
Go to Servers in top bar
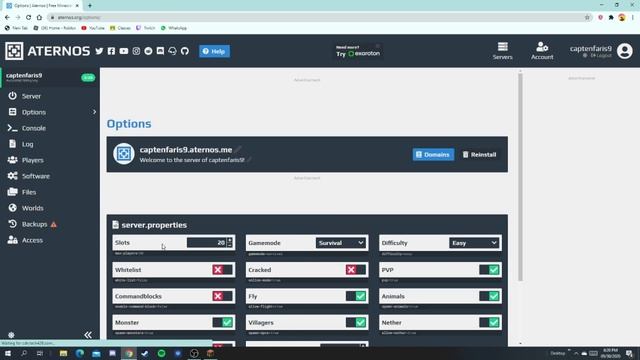[502, 51]
